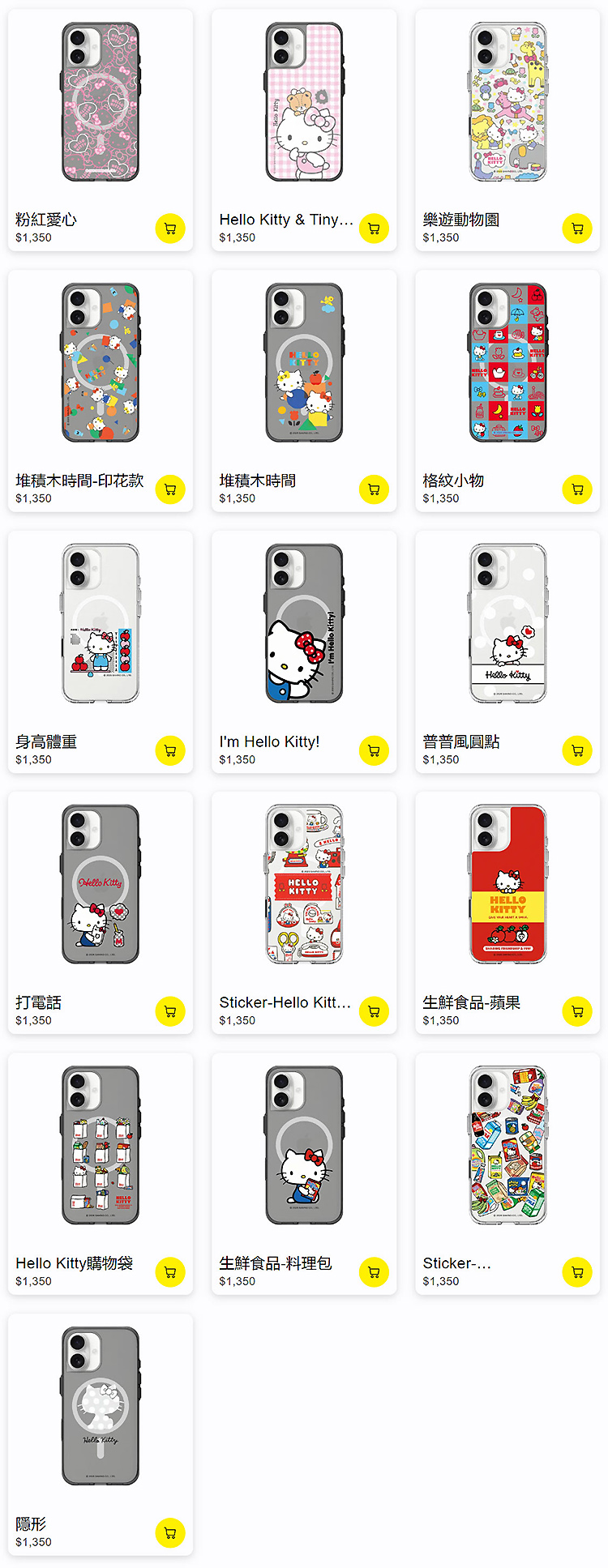This screenshot has width=608, height=1568.
Task: Click the 生鮮食品-蘋果 product name
Action: click(472, 1002)
